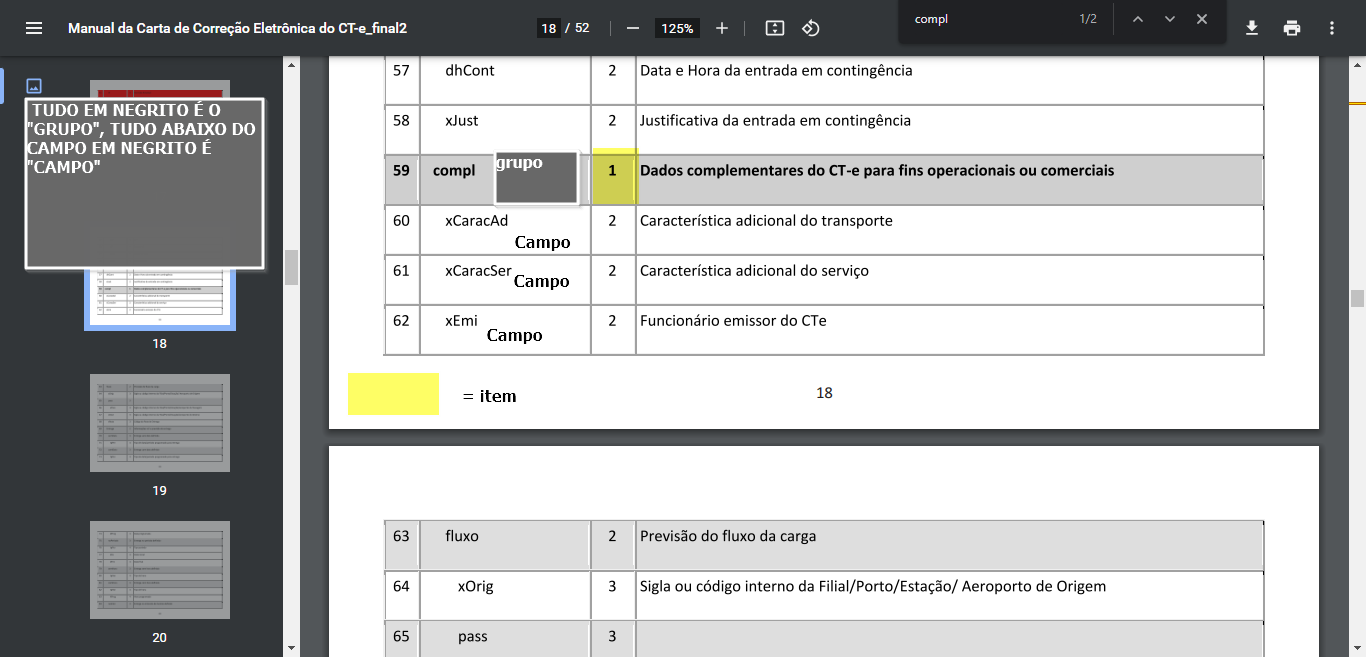Click the 'xCaracAd' field cell
Viewport: 1366px width, 657px height.
pyautogui.click(x=505, y=230)
